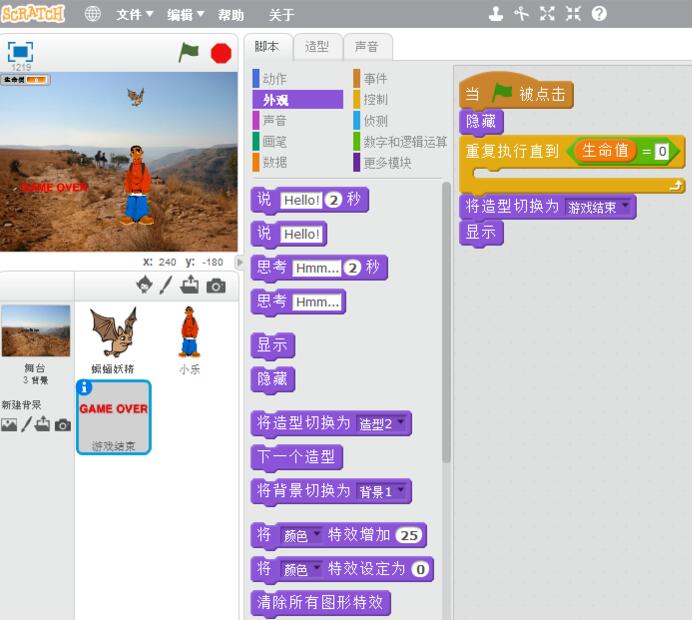This screenshot has height=620, width=692.
Task: Choose the 事件 block category
Action: click(x=375, y=79)
